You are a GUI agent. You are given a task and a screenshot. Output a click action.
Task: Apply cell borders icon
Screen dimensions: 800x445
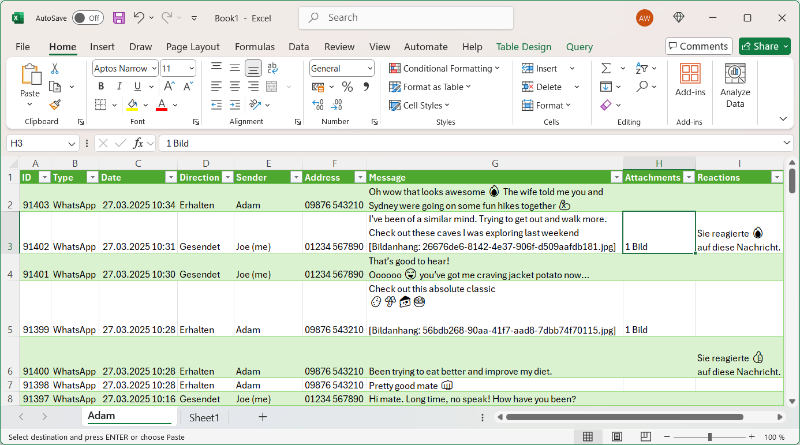tap(101, 105)
